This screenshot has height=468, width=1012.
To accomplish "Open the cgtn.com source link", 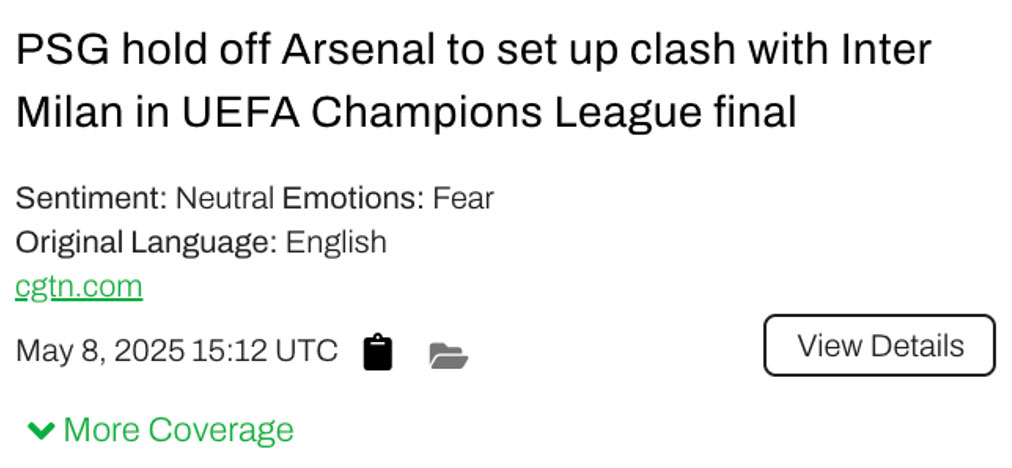I will pyautogui.click(x=79, y=287).
